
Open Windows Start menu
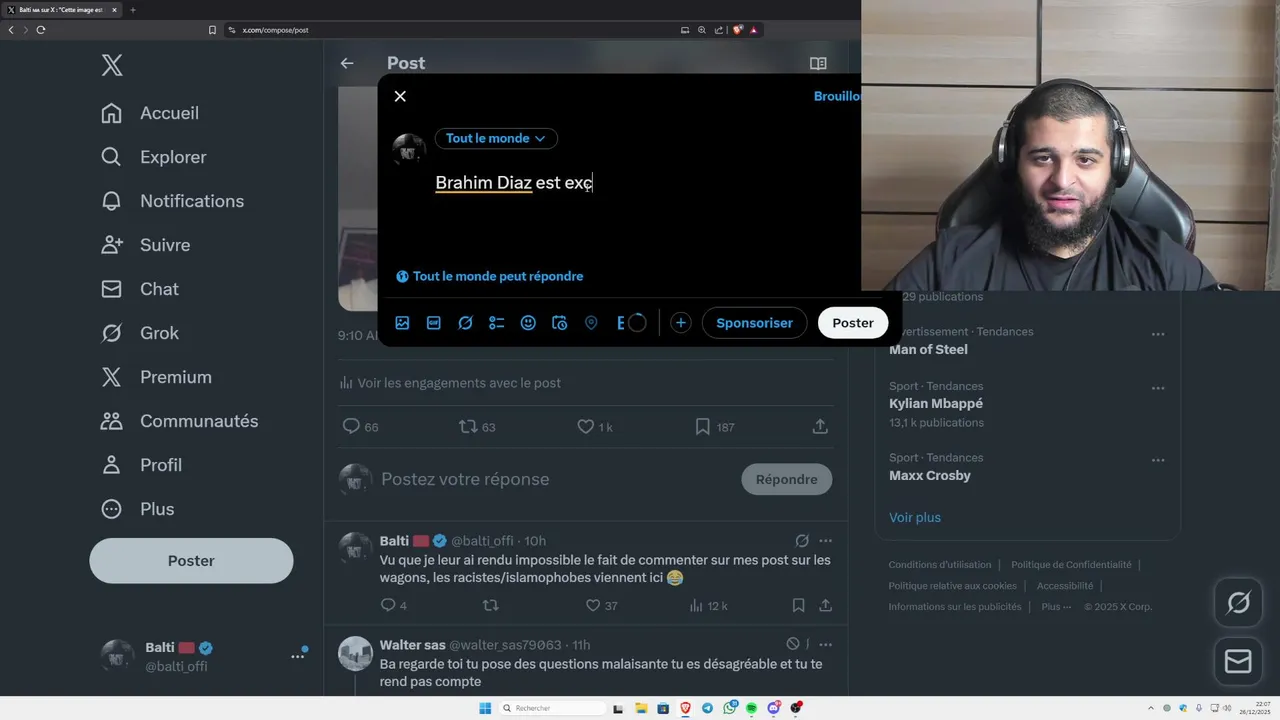point(485,708)
